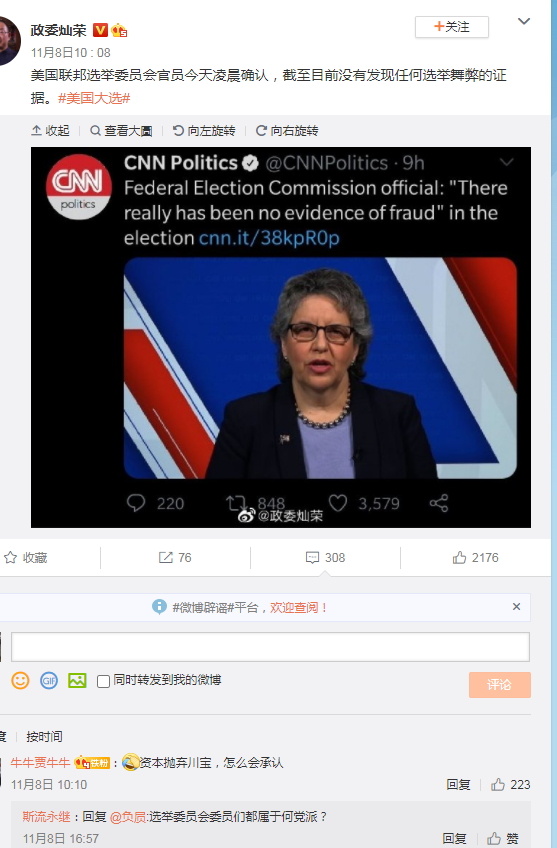Viewport: 557px width, 848px height.
Task: Attach an image to the comment
Action: click(x=77, y=680)
